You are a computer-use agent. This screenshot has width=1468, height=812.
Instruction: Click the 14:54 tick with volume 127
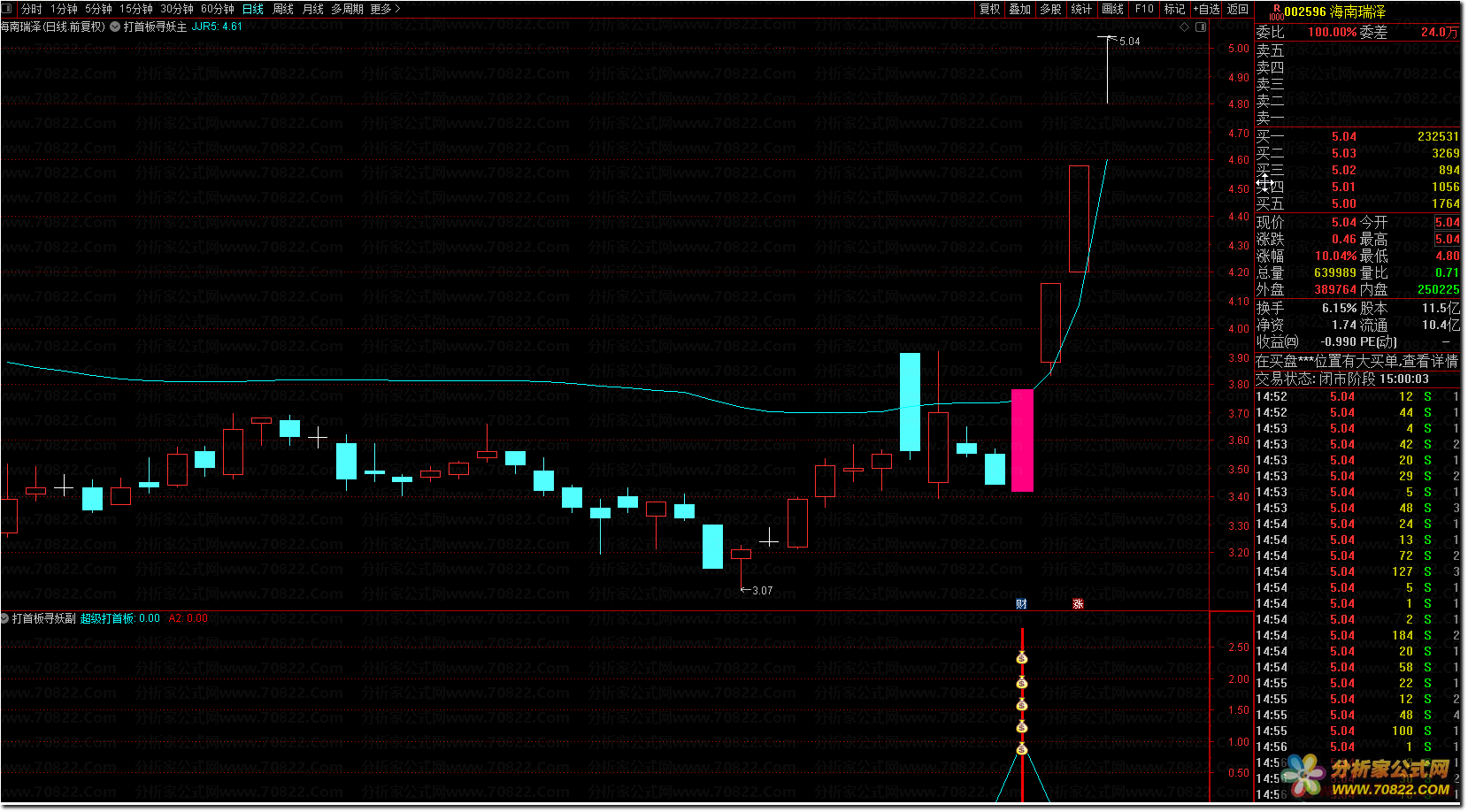(1357, 571)
